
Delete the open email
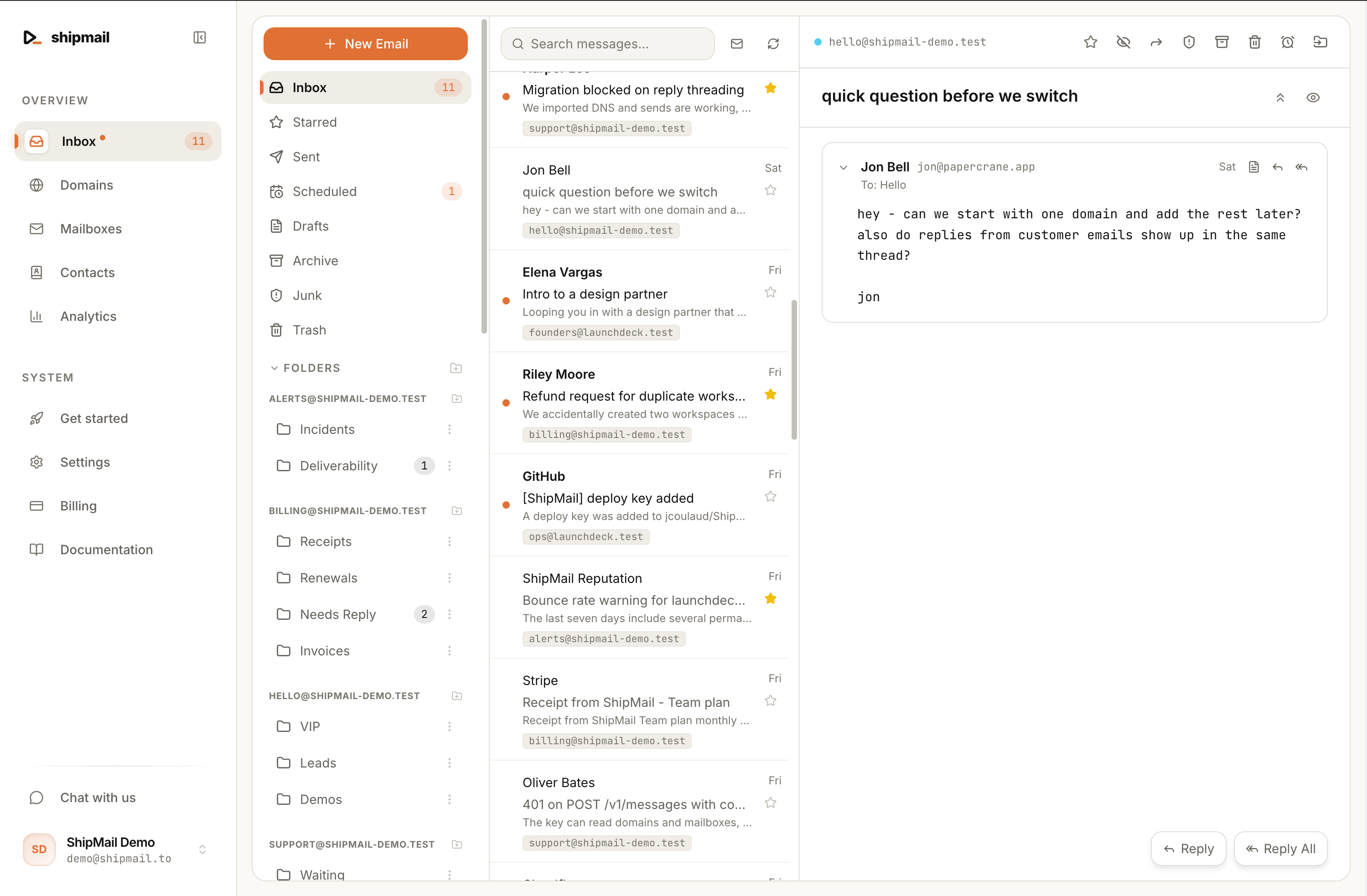1254,42
